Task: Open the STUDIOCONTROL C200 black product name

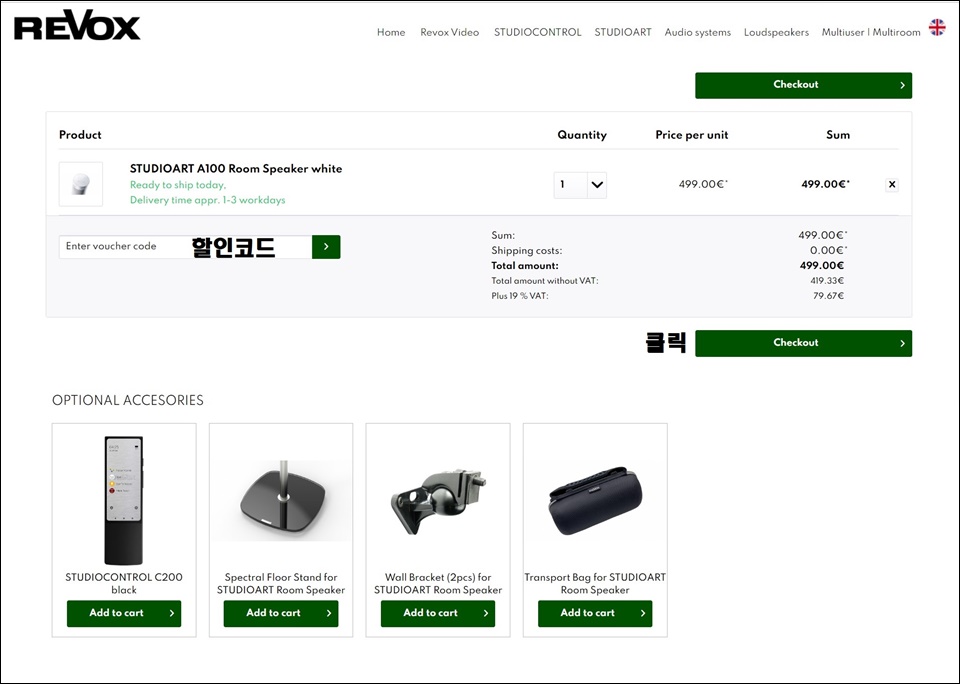Action: coord(124,584)
